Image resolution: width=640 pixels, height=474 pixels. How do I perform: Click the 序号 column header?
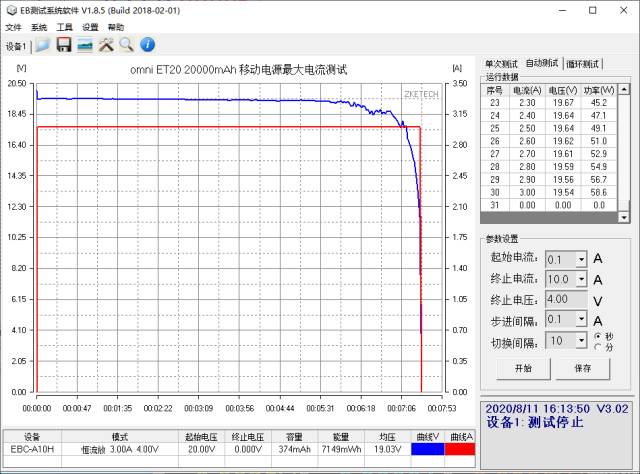pyautogui.click(x=495, y=90)
